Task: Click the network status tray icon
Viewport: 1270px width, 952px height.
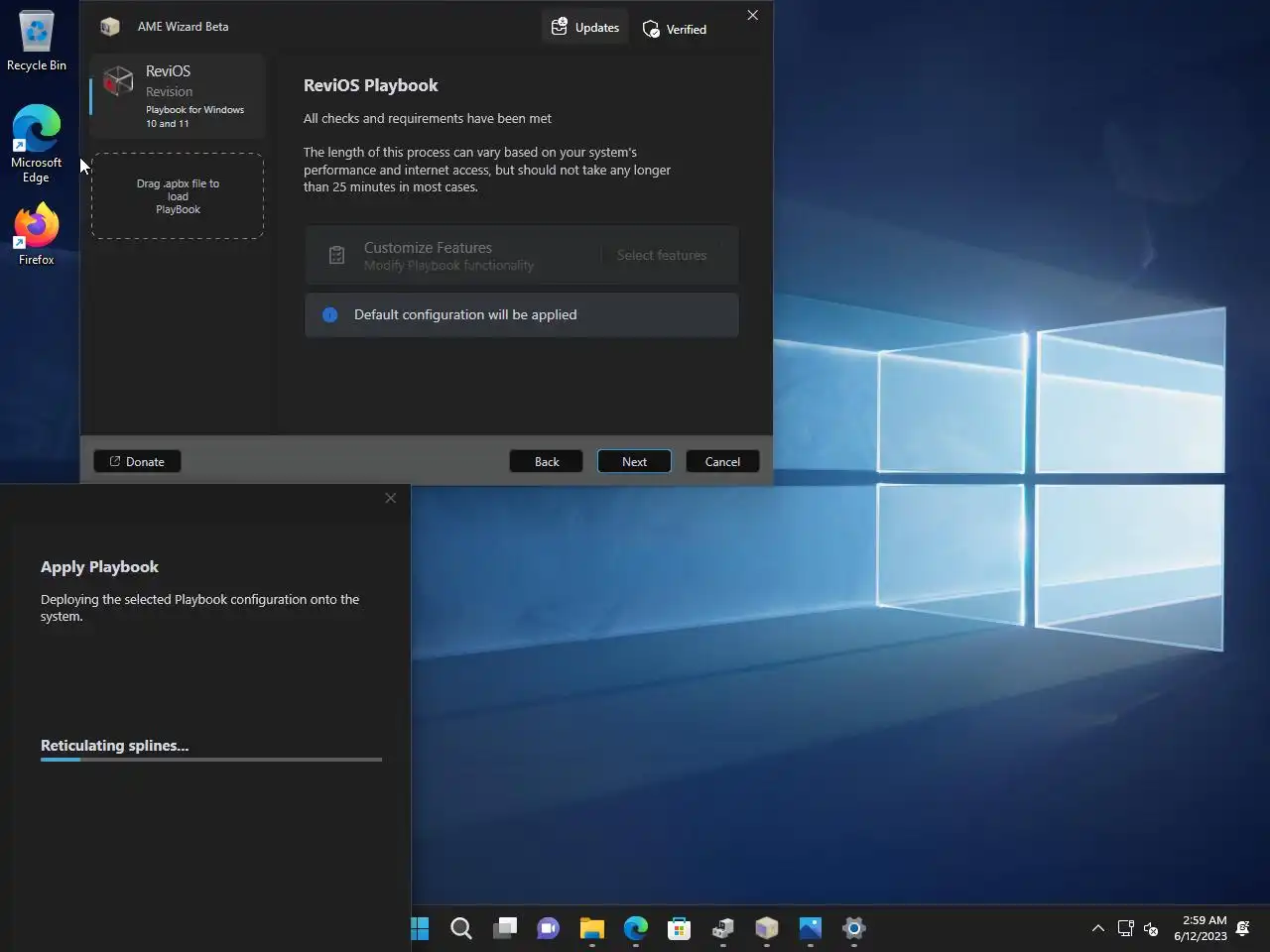Action: (1125, 928)
